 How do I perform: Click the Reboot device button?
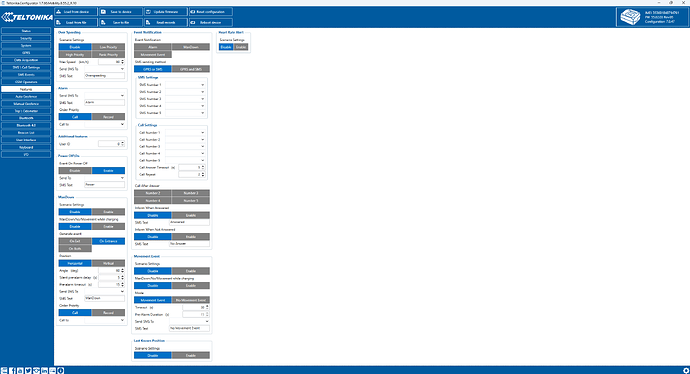[210, 22]
